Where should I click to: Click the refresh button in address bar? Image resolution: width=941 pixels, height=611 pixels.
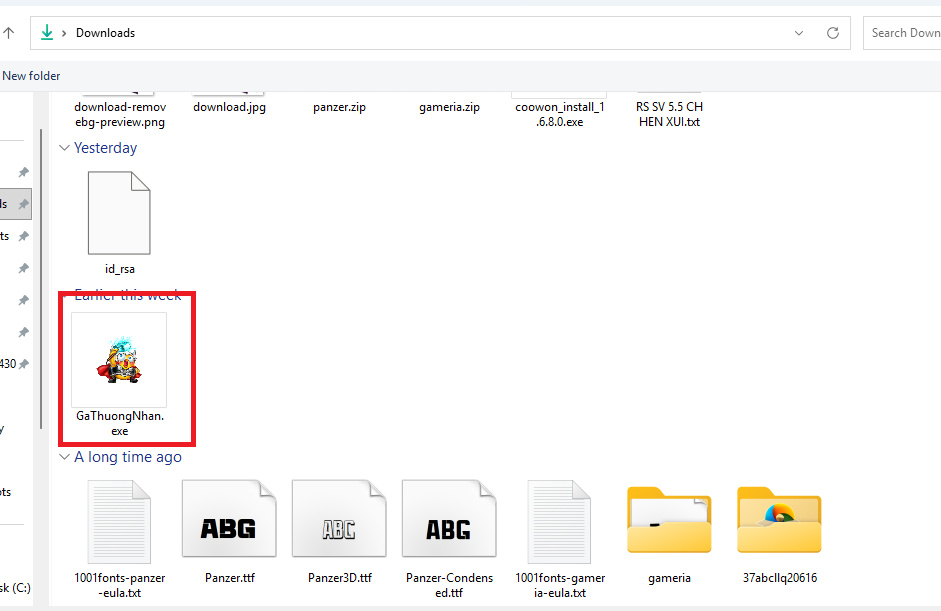[x=832, y=33]
